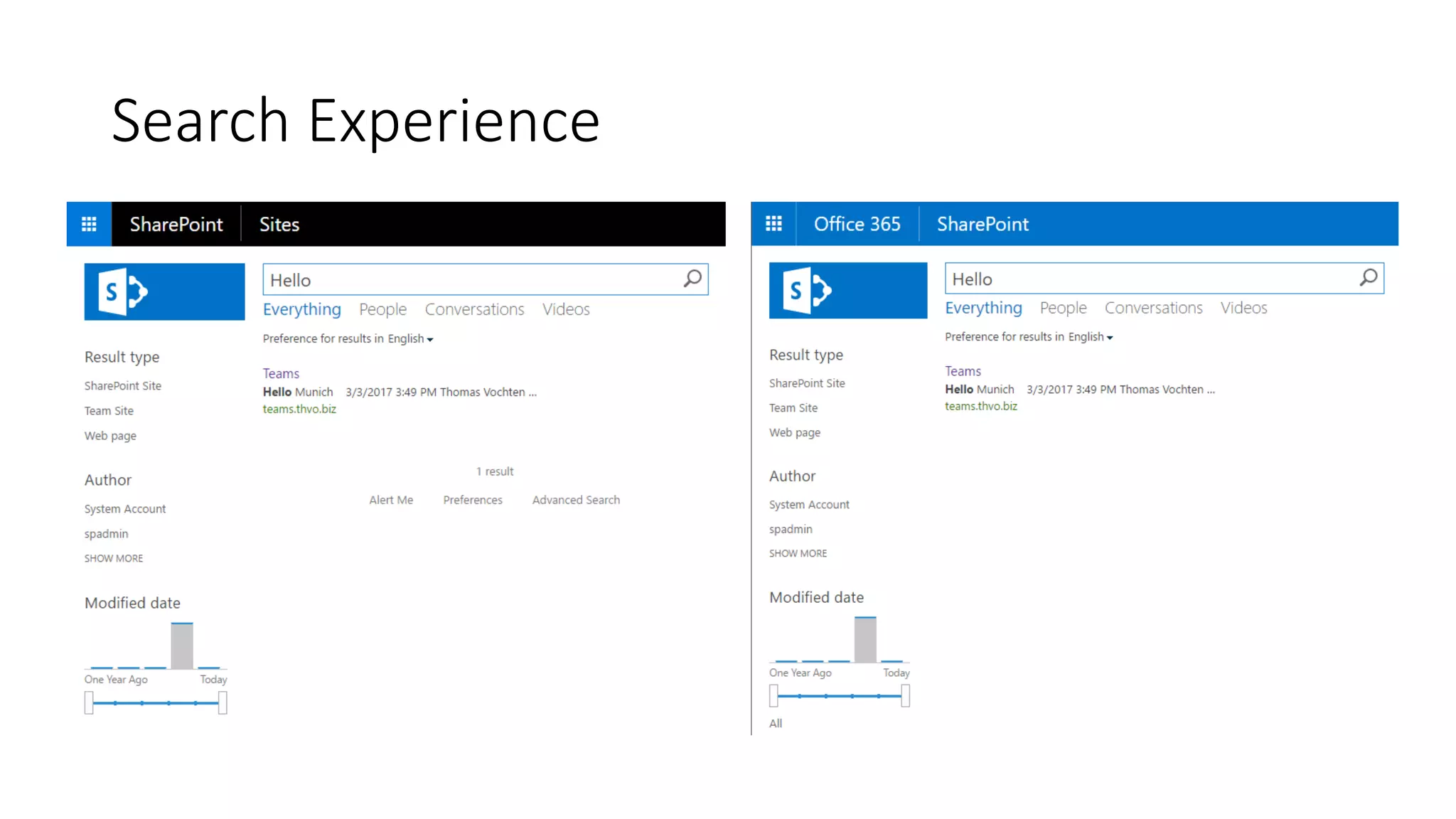This screenshot has width=1456, height=819.
Task: Click SharePoint logo in left window
Action: (164, 291)
